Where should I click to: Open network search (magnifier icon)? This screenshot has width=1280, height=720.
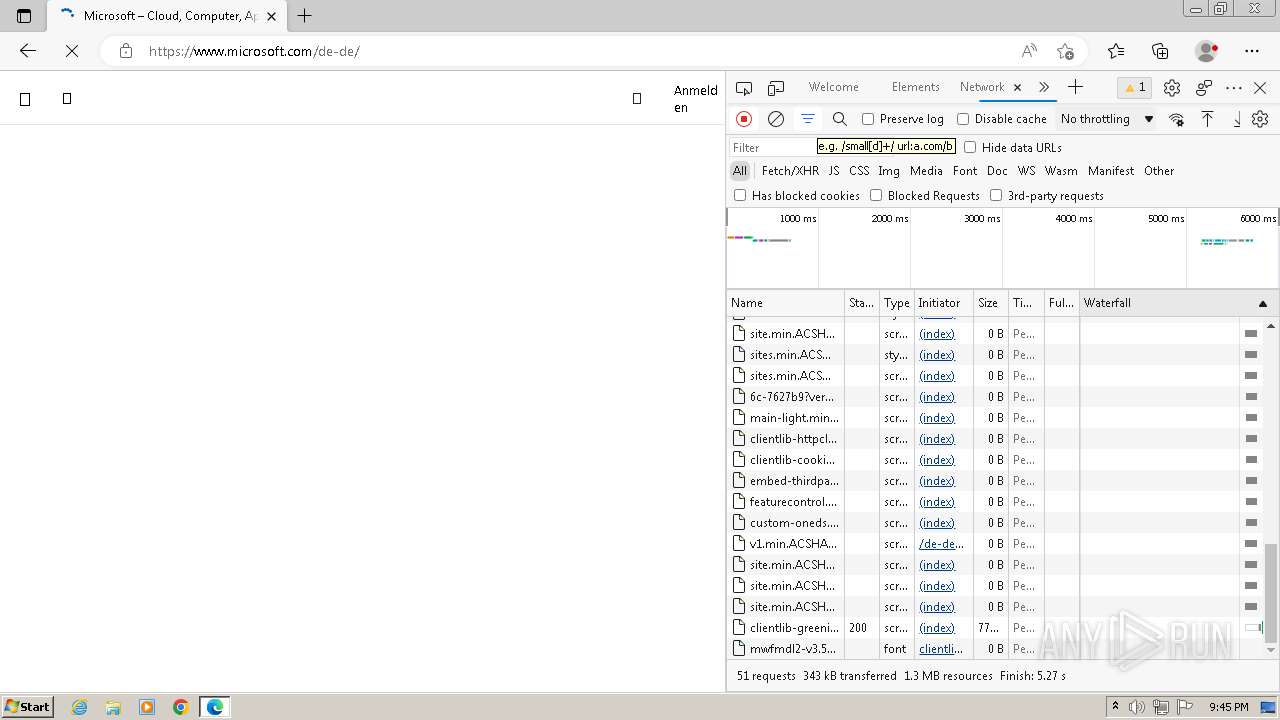[839, 119]
